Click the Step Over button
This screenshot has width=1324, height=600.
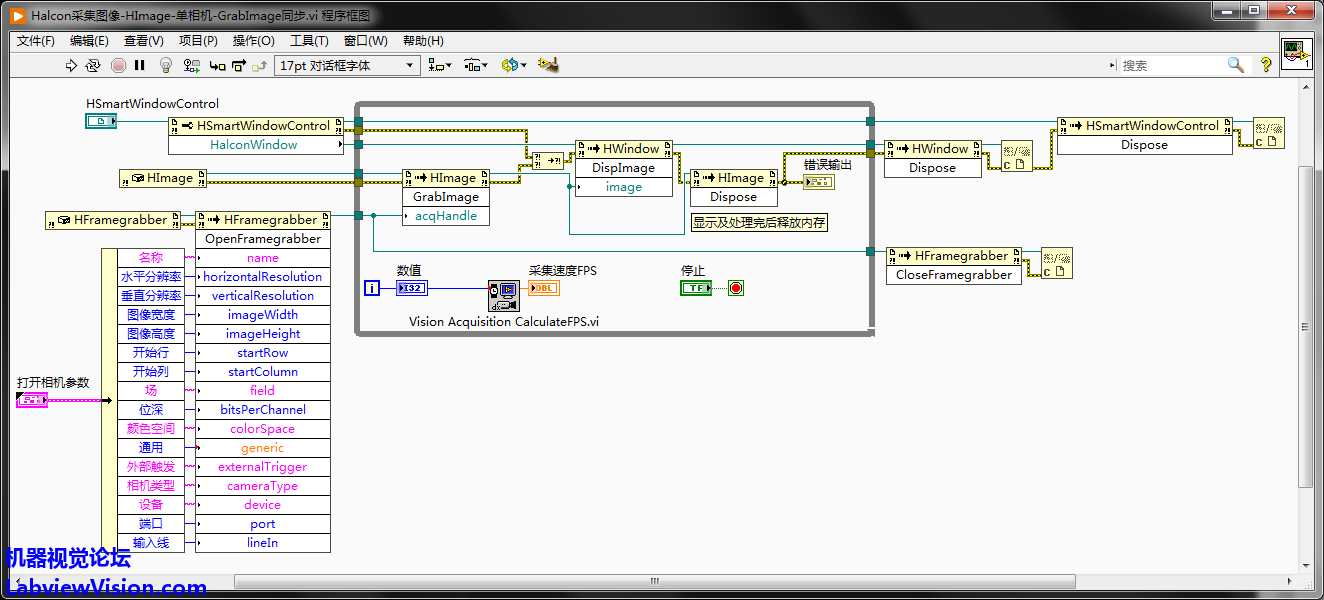pos(238,65)
